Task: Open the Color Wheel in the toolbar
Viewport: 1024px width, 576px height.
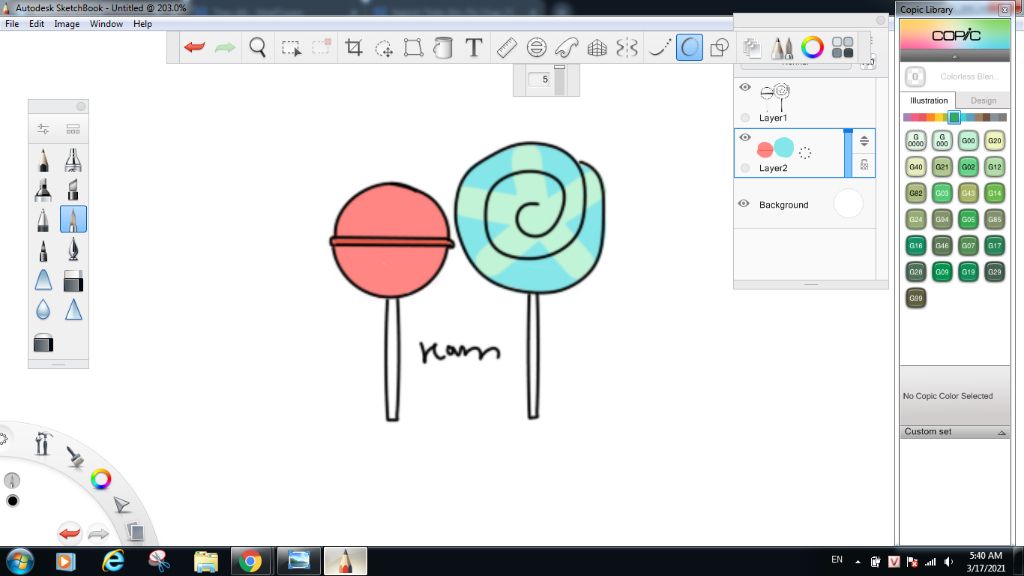Action: tap(812, 47)
